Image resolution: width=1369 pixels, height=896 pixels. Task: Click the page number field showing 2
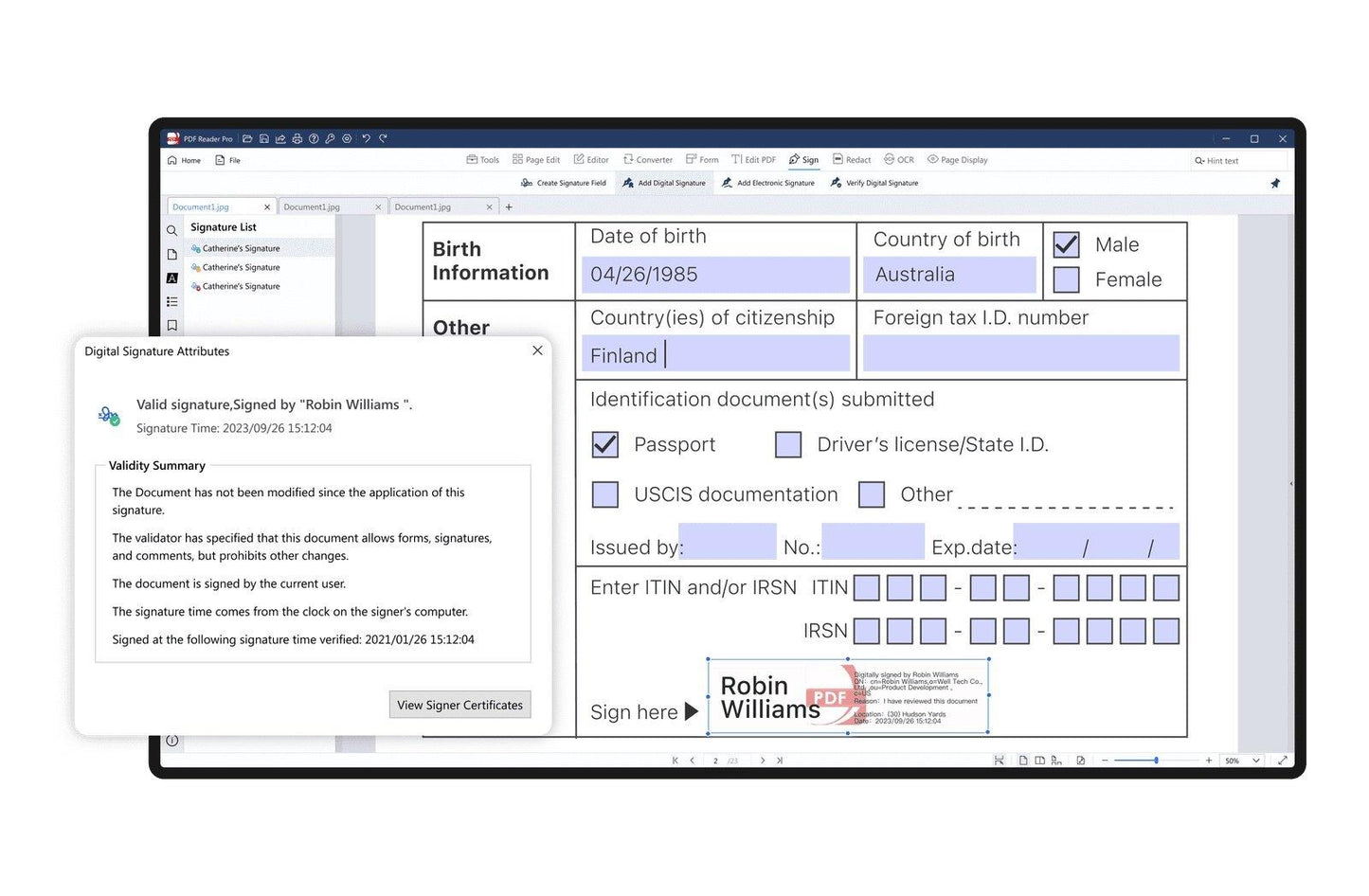click(x=716, y=760)
